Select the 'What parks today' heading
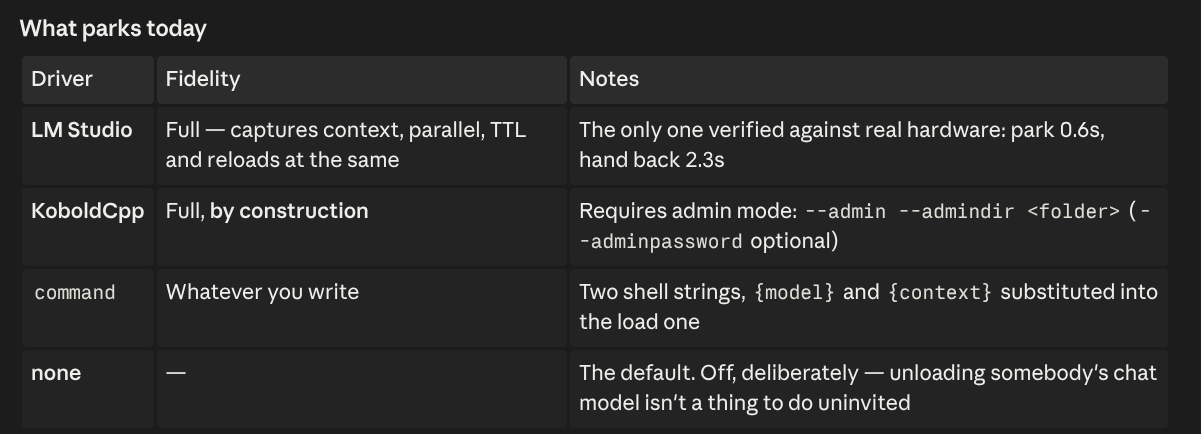The width and height of the screenshot is (1201, 434). [113, 28]
